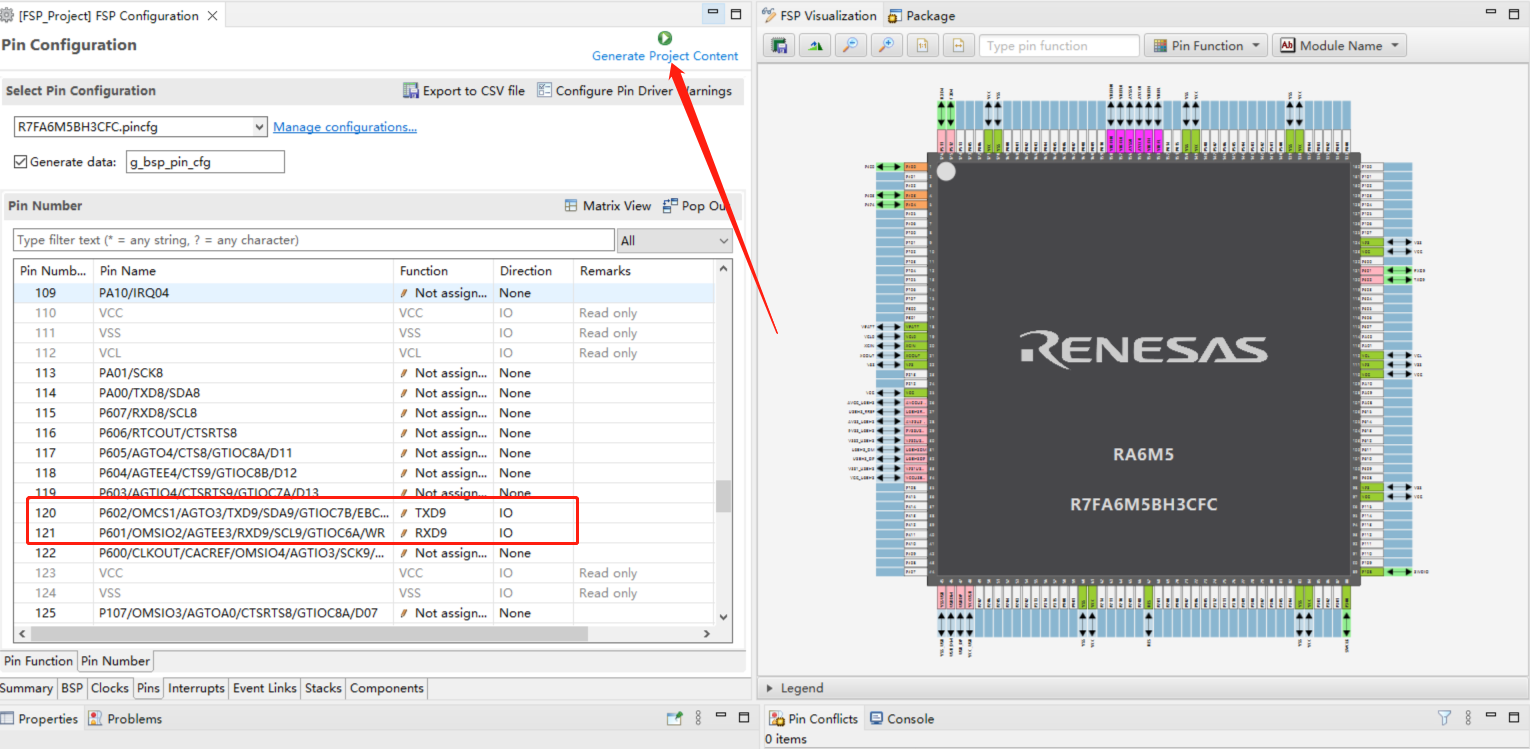Zoom out of the package view

850,46
